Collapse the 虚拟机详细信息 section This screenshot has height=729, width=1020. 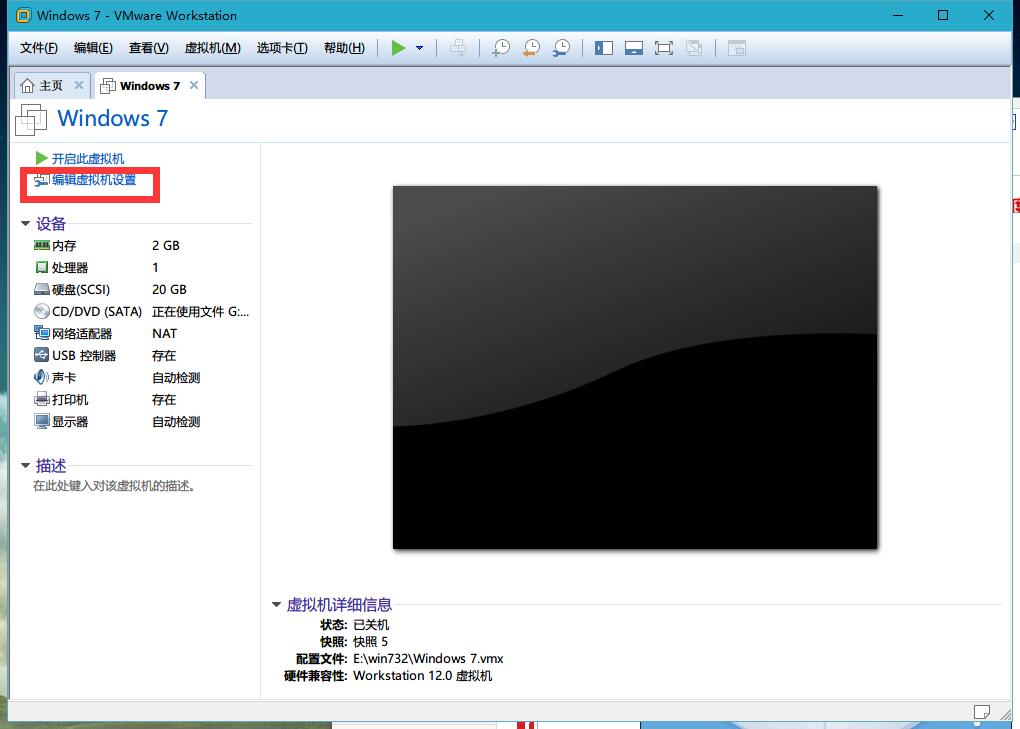pyautogui.click(x=277, y=605)
